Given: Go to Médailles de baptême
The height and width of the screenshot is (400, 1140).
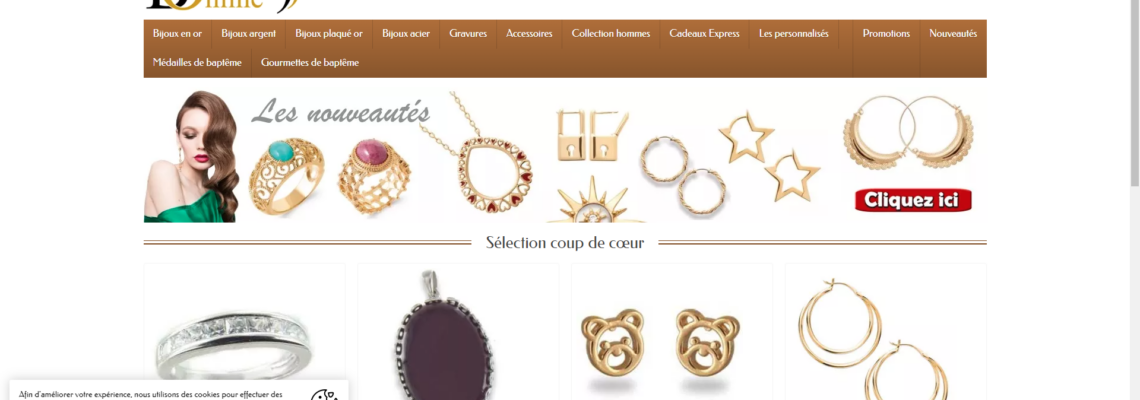Looking at the screenshot, I should (x=197, y=63).
